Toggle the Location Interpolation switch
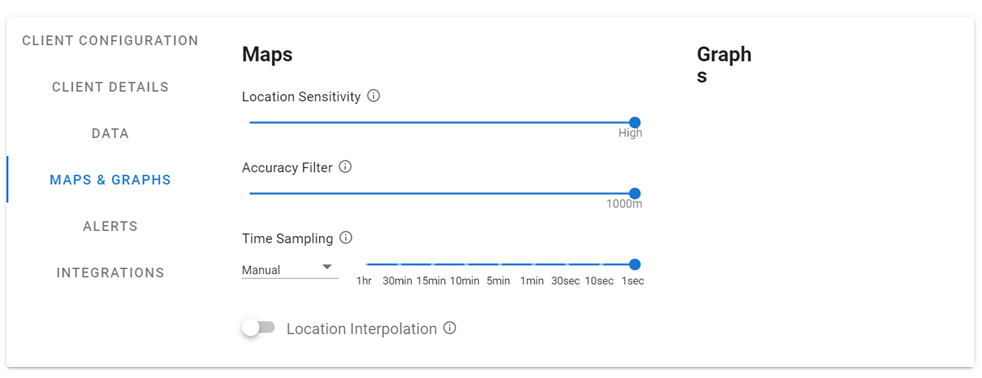Image resolution: width=982 pixels, height=378 pixels. click(259, 328)
